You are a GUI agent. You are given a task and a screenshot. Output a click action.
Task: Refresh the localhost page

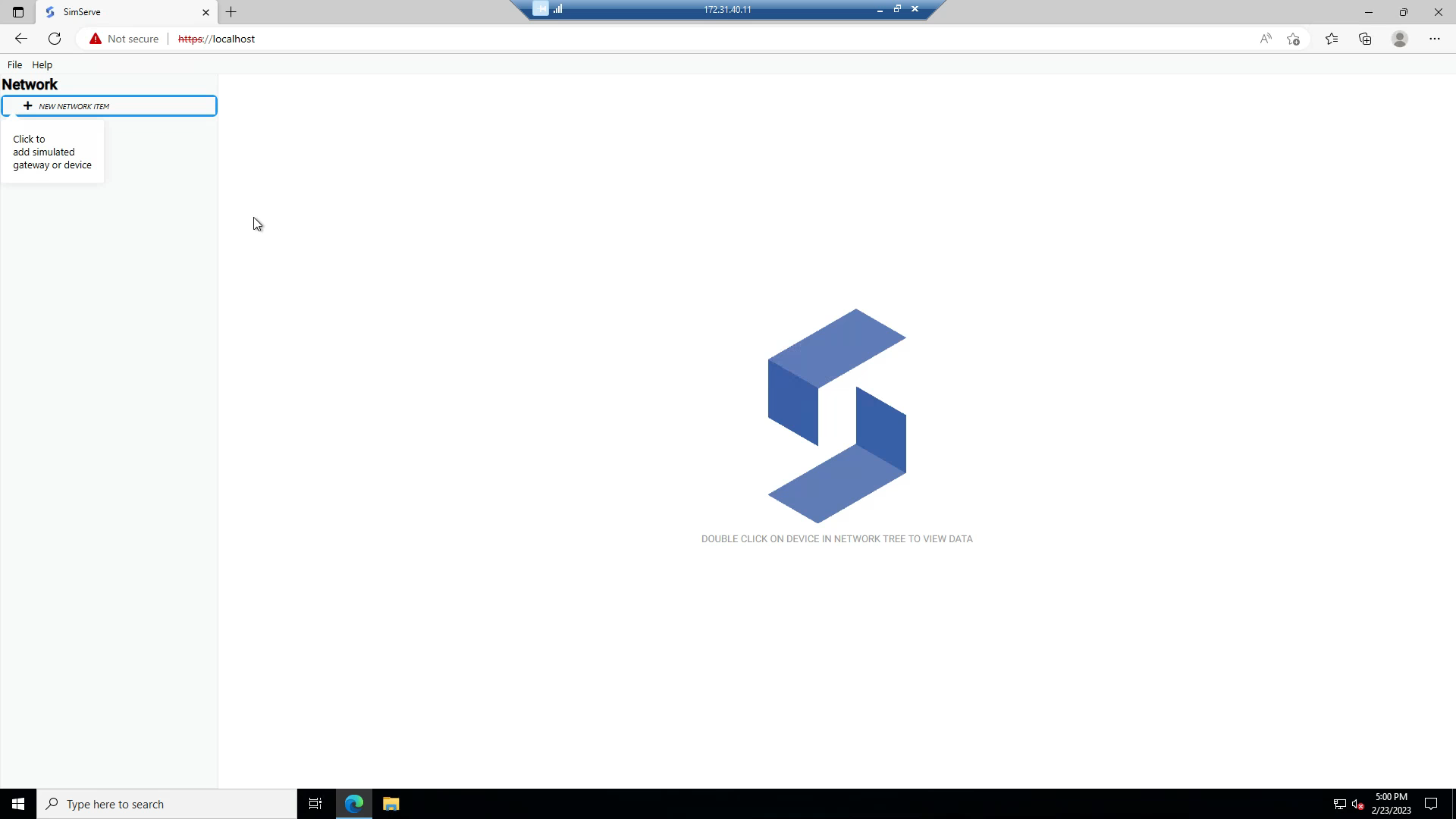(x=55, y=39)
